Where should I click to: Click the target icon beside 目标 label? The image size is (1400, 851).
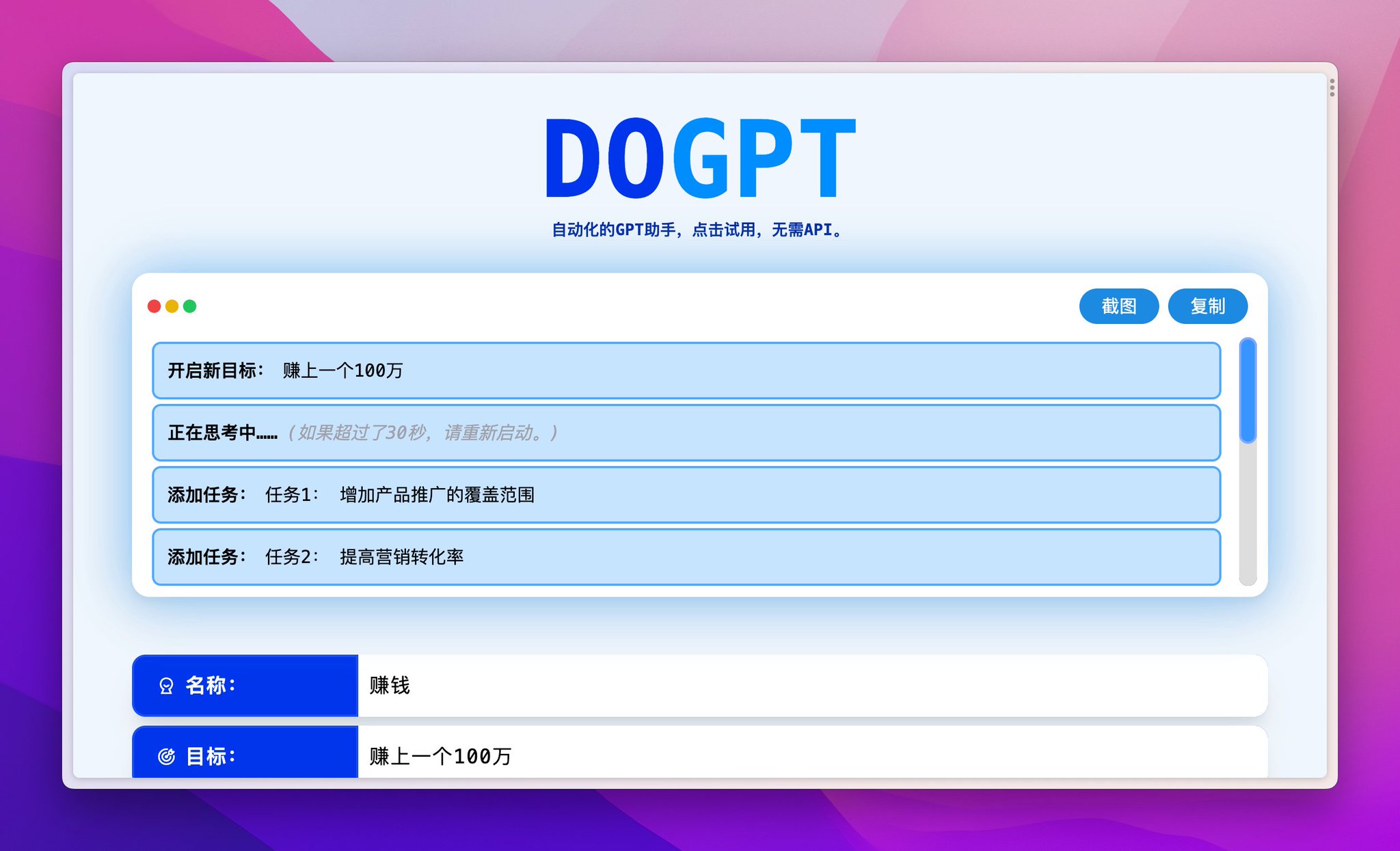[166, 756]
